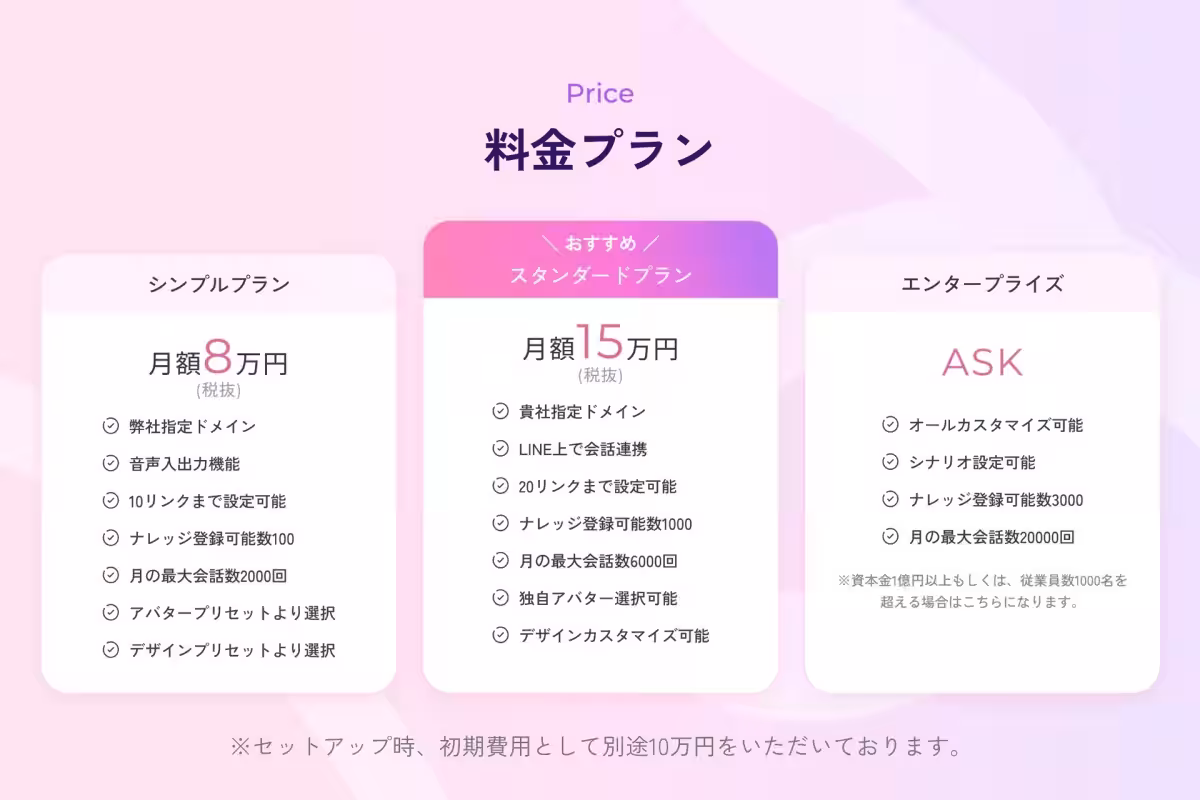The width and height of the screenshot is (1200, 800).
Task: Click check icon beside 独自アバター選択可能
Action: pos(501,598)
